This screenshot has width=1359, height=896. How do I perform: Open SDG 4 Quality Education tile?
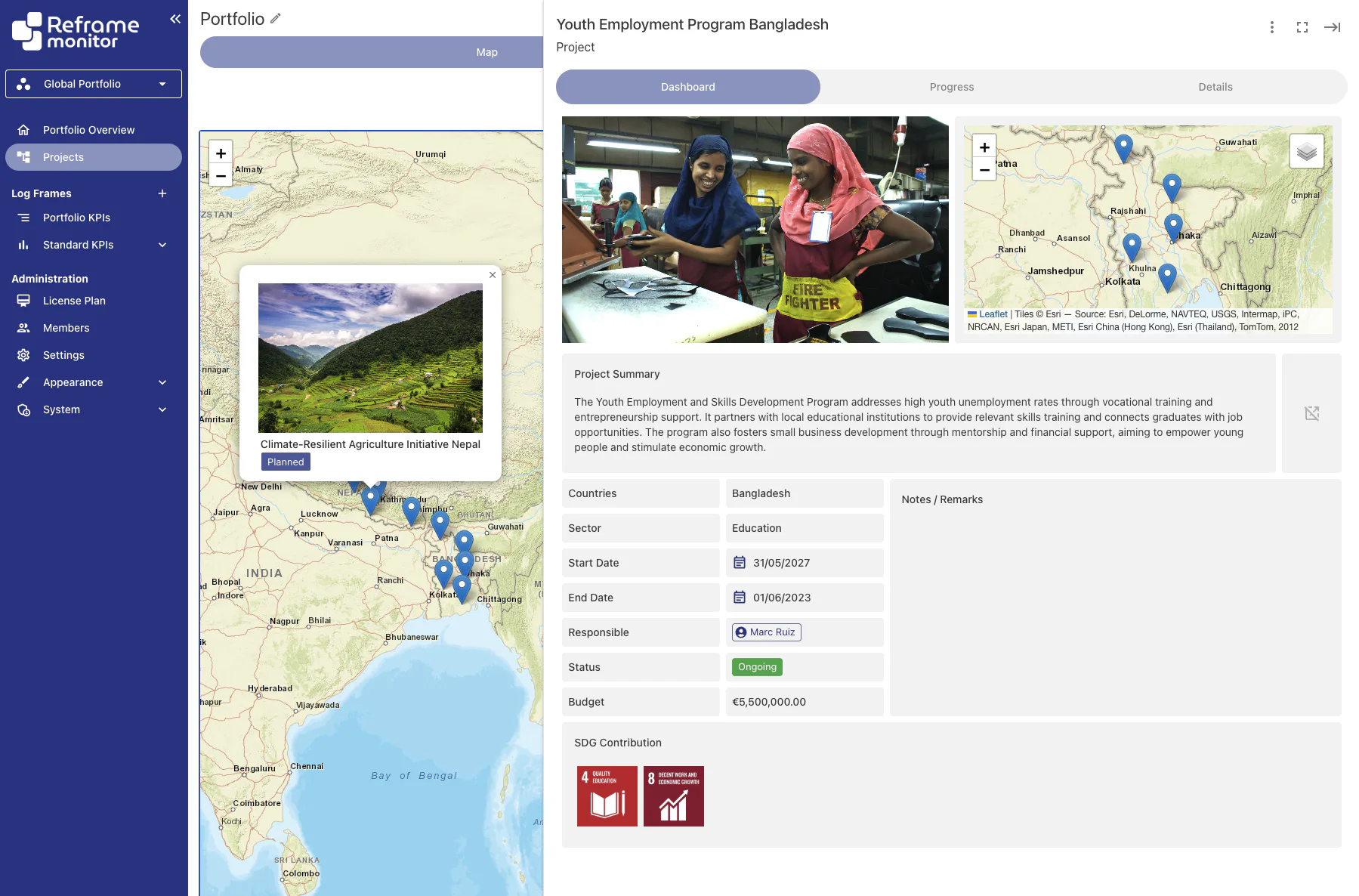607,796
